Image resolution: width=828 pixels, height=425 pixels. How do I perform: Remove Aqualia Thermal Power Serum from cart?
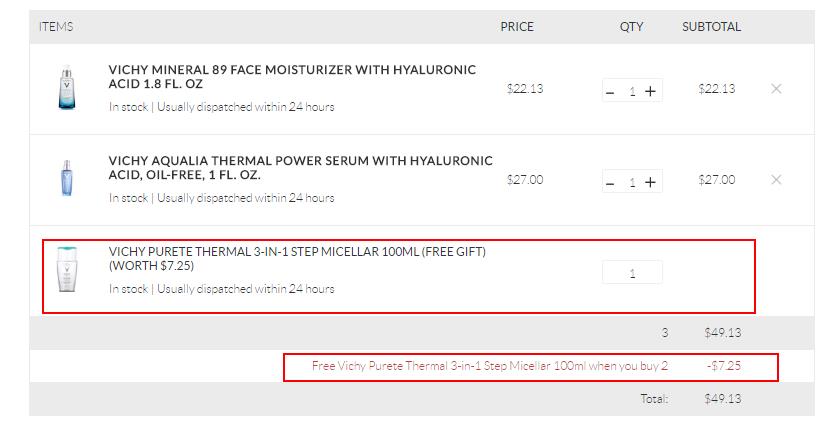776,180
